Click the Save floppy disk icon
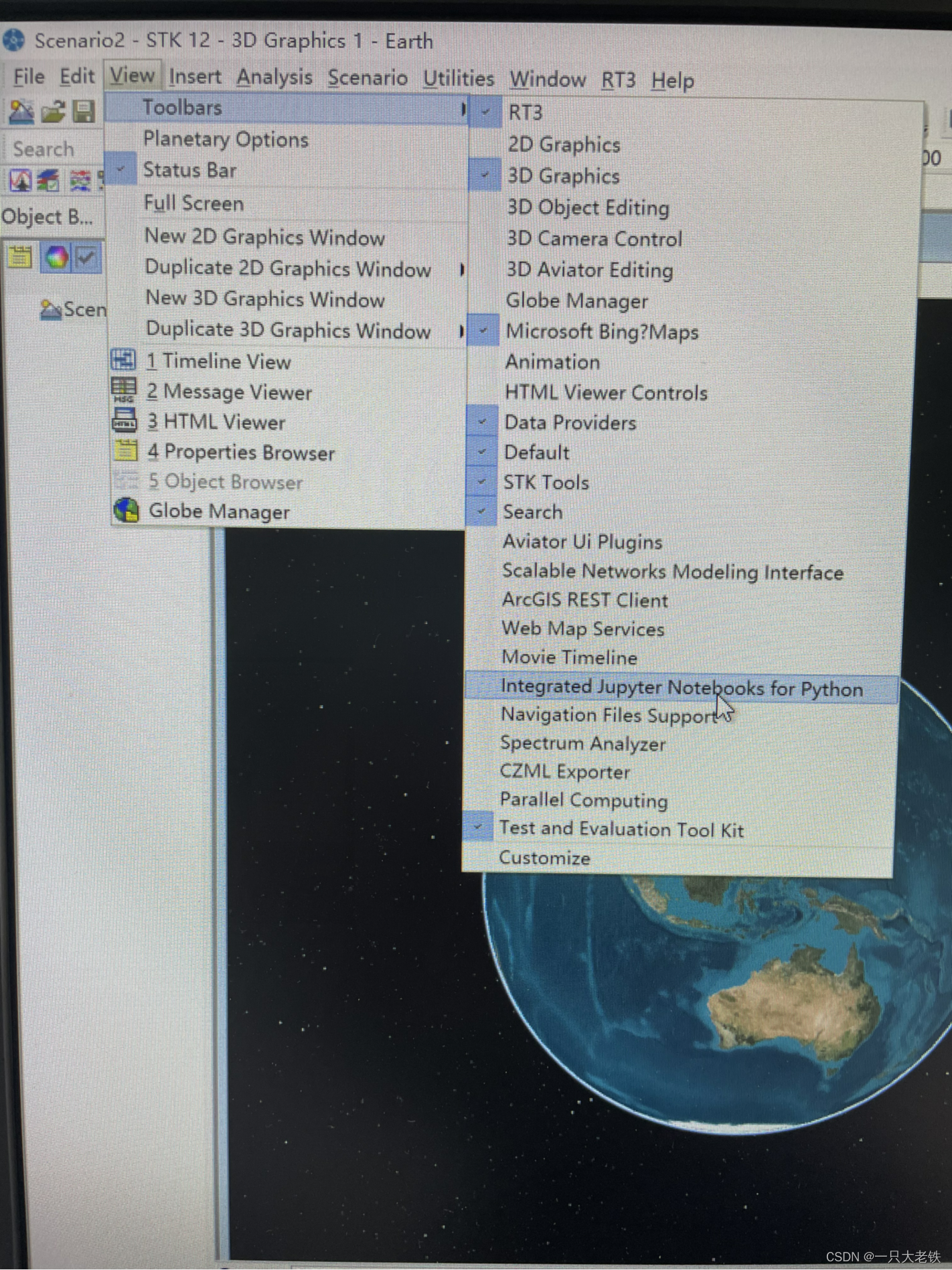Image resolution: width=952 pixels, height=1270 pixels. (x=83, y=111)
